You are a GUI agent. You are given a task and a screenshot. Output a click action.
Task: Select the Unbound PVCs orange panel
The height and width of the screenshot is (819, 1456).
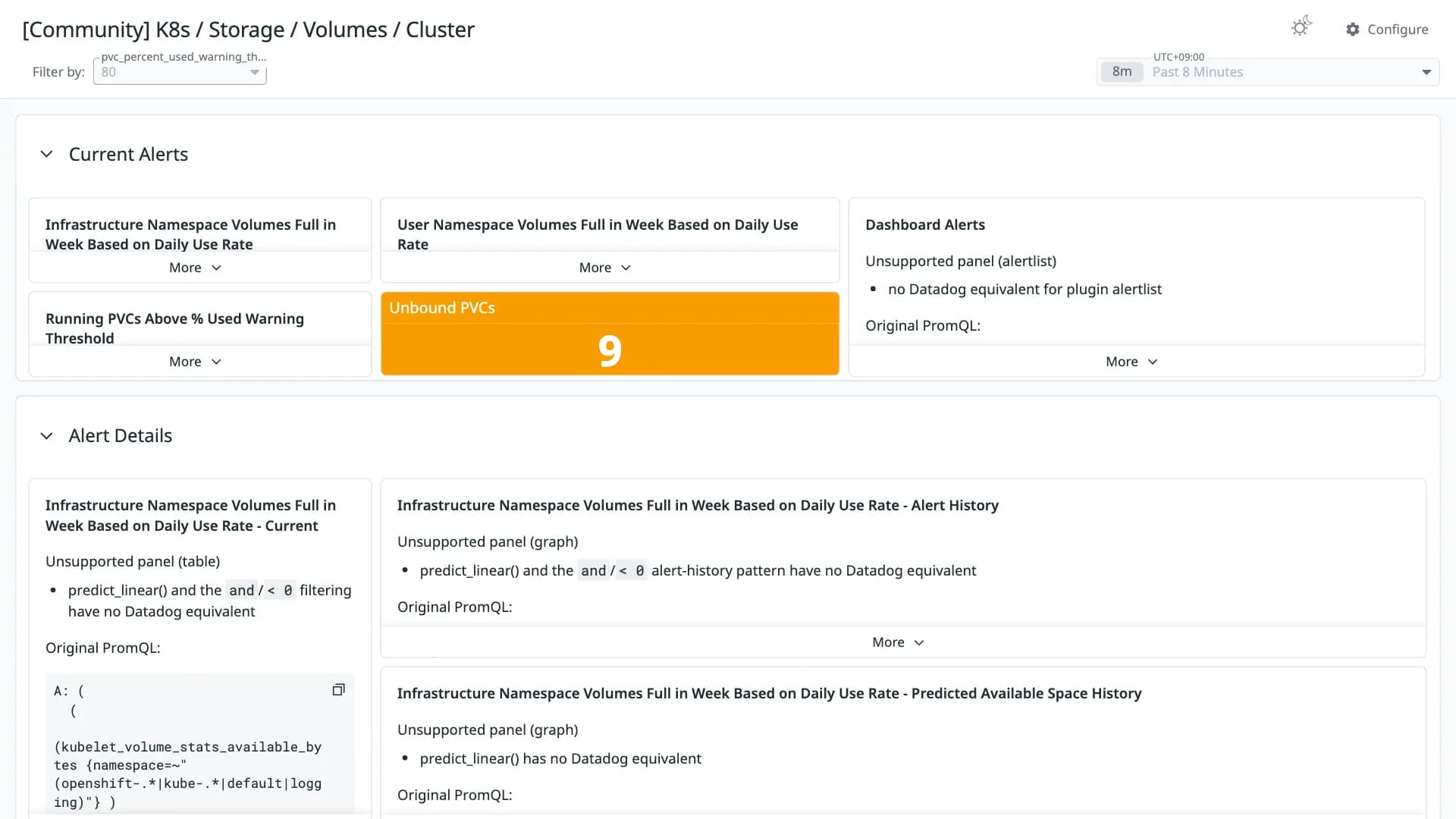coord(610,334)
